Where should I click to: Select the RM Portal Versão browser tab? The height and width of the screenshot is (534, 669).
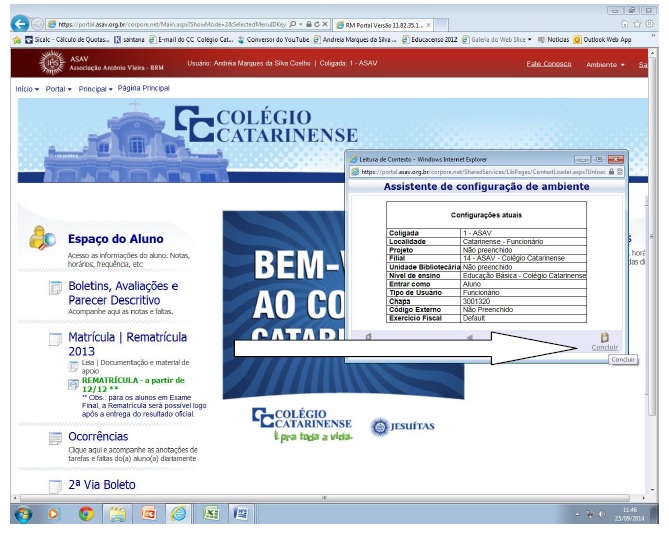(384, 25)
